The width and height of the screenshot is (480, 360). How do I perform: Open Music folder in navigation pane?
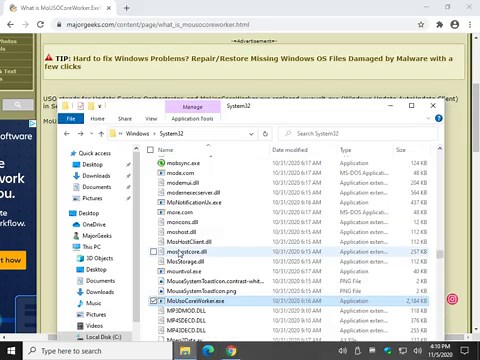click(x=93, y=303)
